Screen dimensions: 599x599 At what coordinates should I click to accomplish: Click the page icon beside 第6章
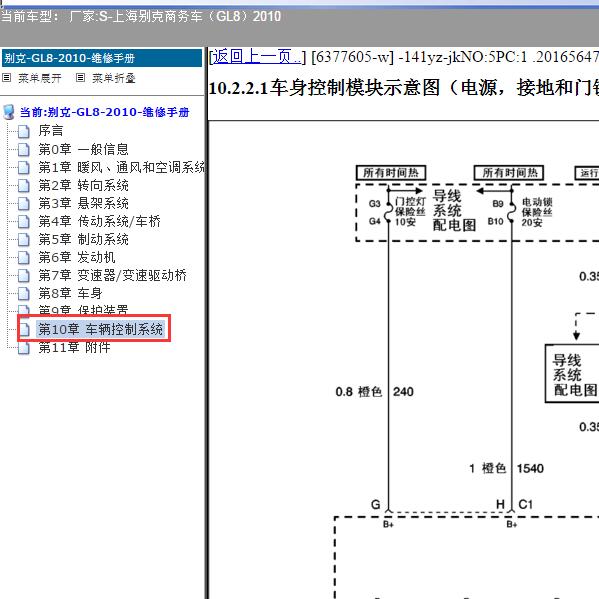pos(24,258)
